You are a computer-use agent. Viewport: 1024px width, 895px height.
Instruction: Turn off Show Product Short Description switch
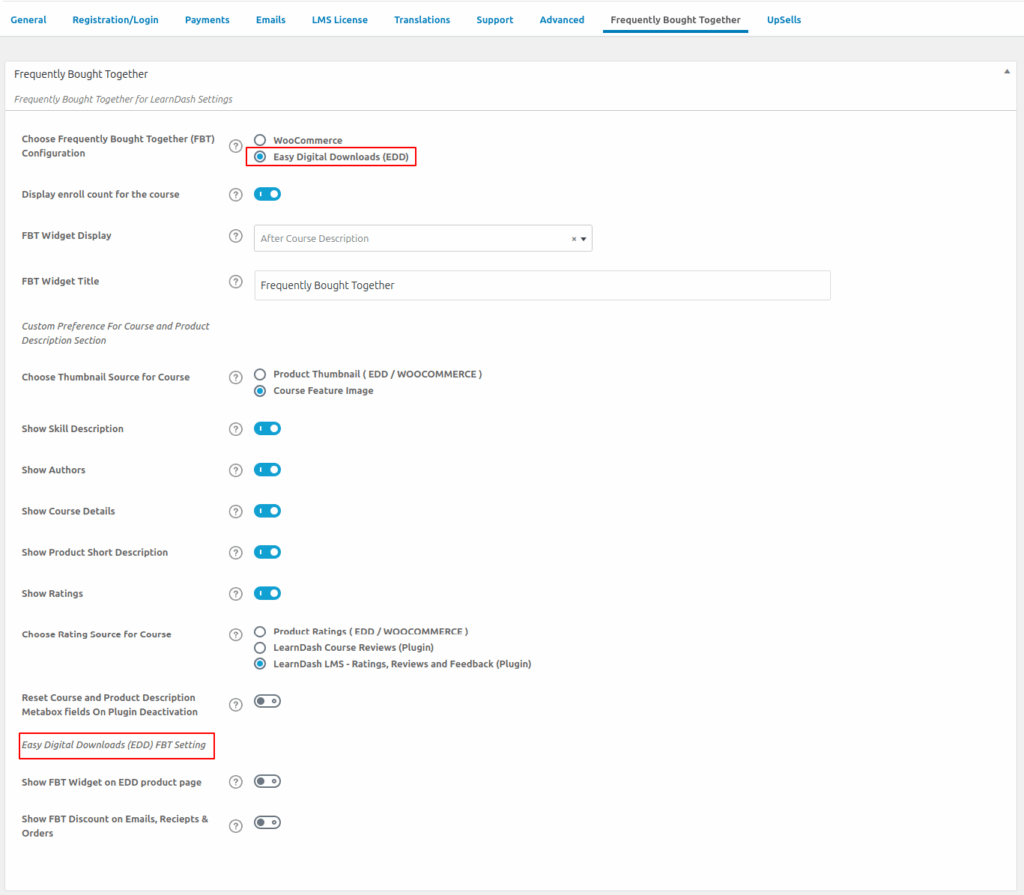pyautogui.click(x=267, y=552)
